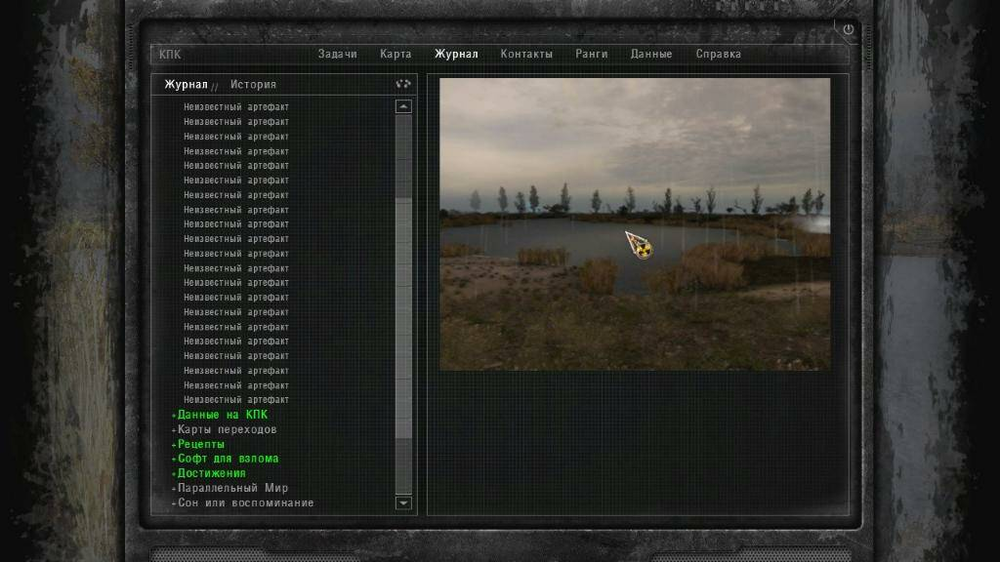Screen dimensions: 1000x562
Task: Switch to the Карта tab
Action: click(x=395, y=54)
